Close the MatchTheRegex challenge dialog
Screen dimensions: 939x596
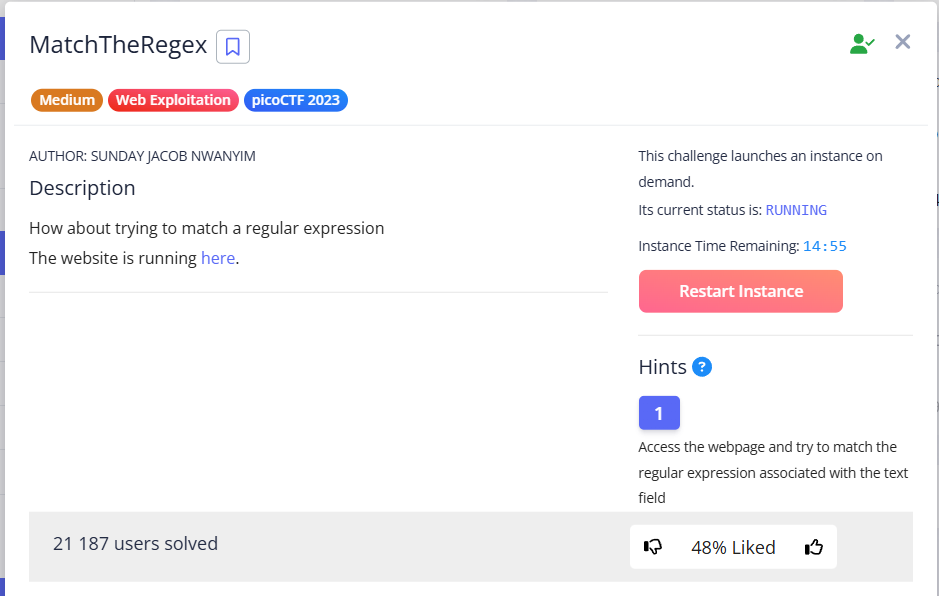tap(903, 42)
